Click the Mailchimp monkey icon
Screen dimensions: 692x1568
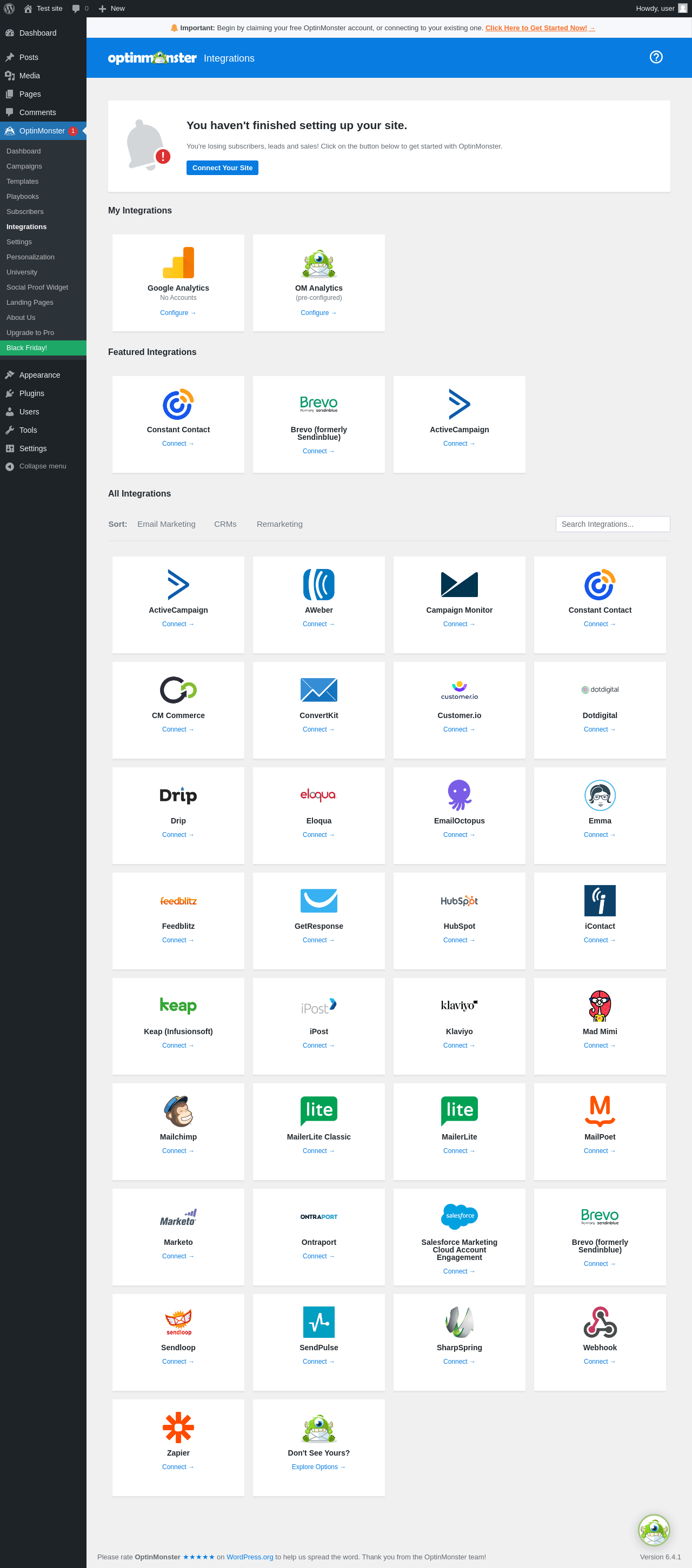[178, 1111]
